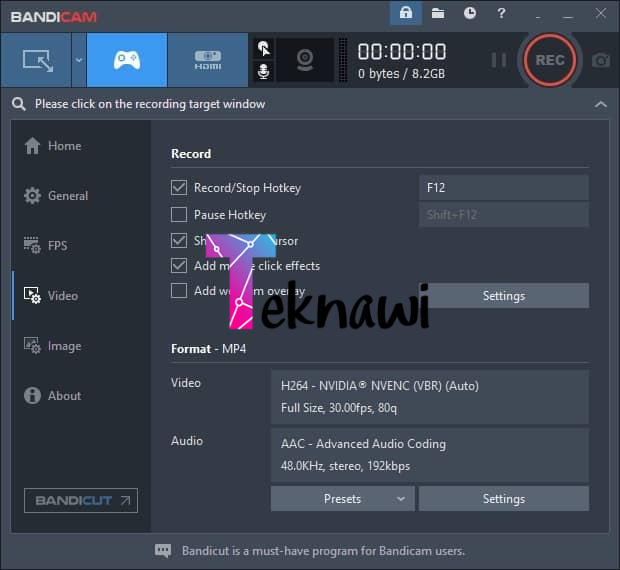Click the chat bubble icon at bottom
Image resolution: width=620 pixels, height=570 pixels.
point(163,550)
